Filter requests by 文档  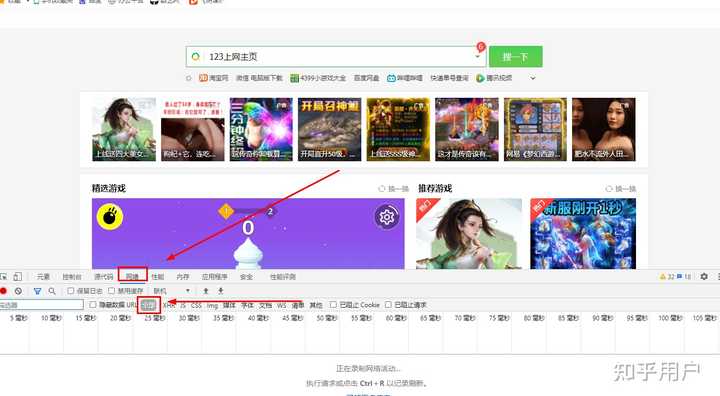coord(265,305)
